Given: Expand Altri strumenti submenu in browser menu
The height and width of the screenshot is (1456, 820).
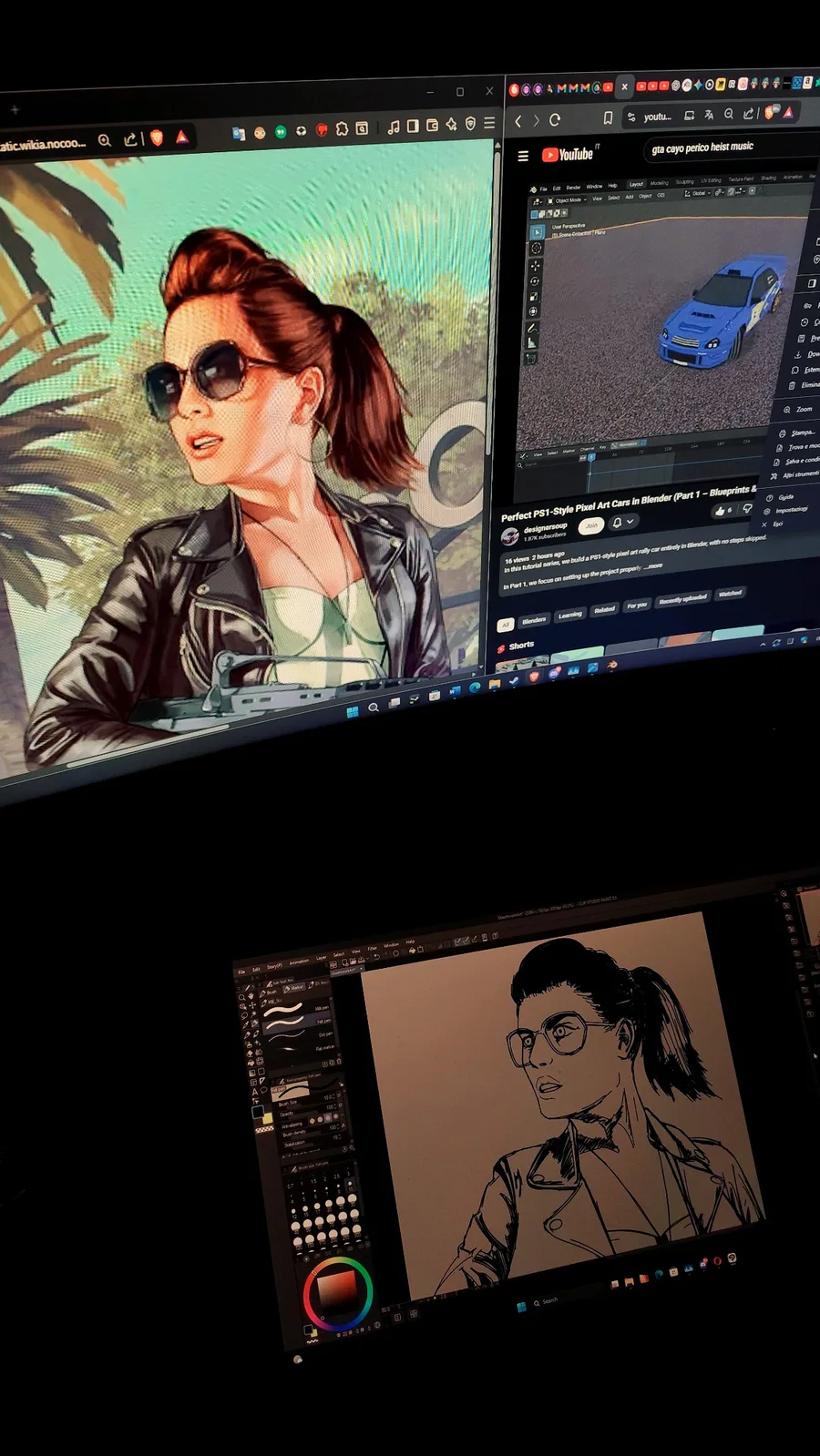Looking at the screenshot, I should pos(794,475).
